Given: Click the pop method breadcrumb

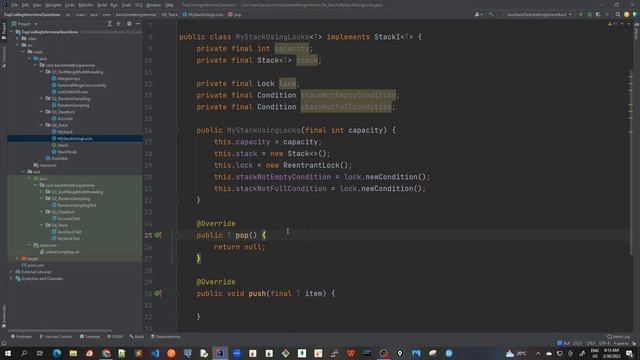Looking at the screenshot, I should click(235, 14).
